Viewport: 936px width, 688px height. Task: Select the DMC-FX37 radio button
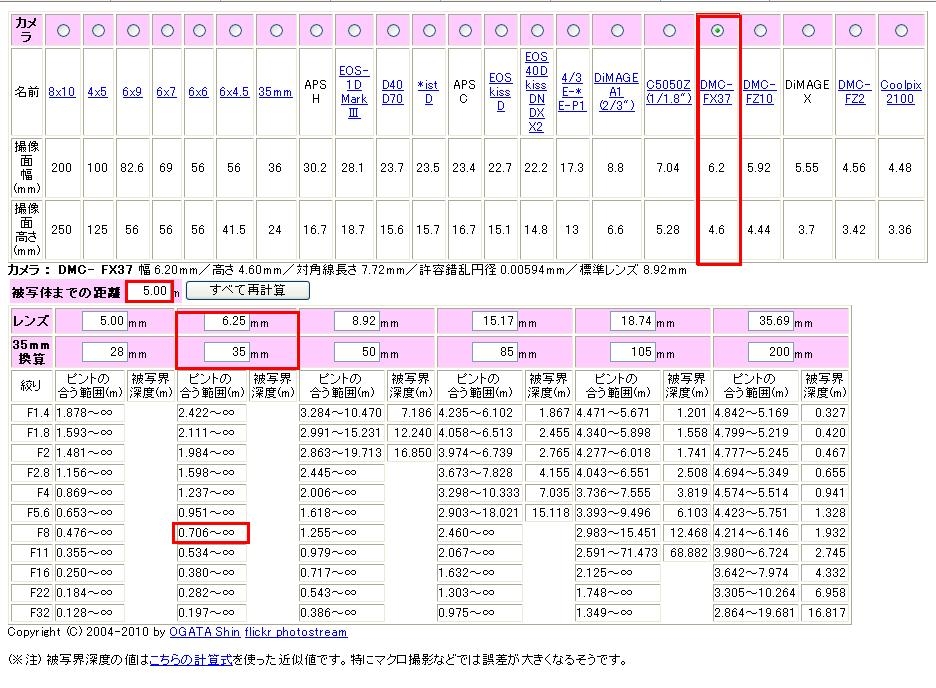(718, 30)
